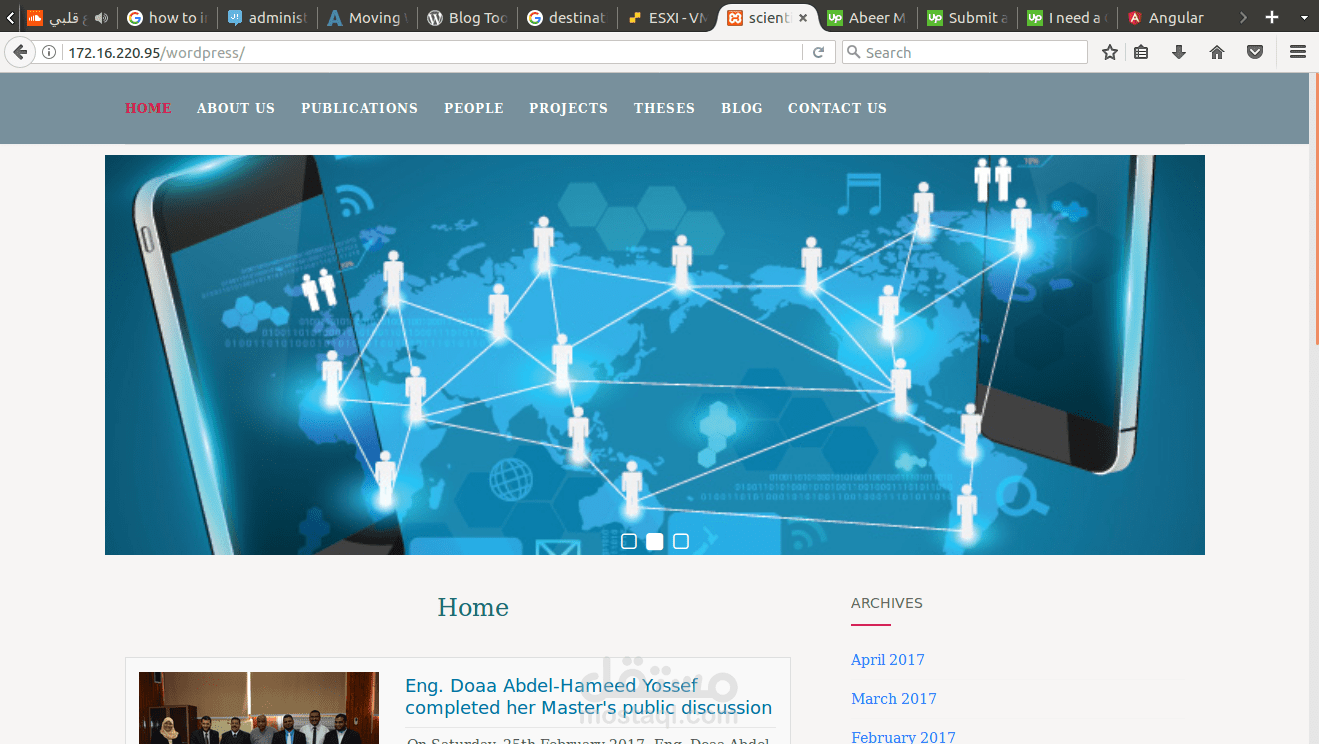Open the CONTACT US page
1319x744 pixels.
(837, 108)
